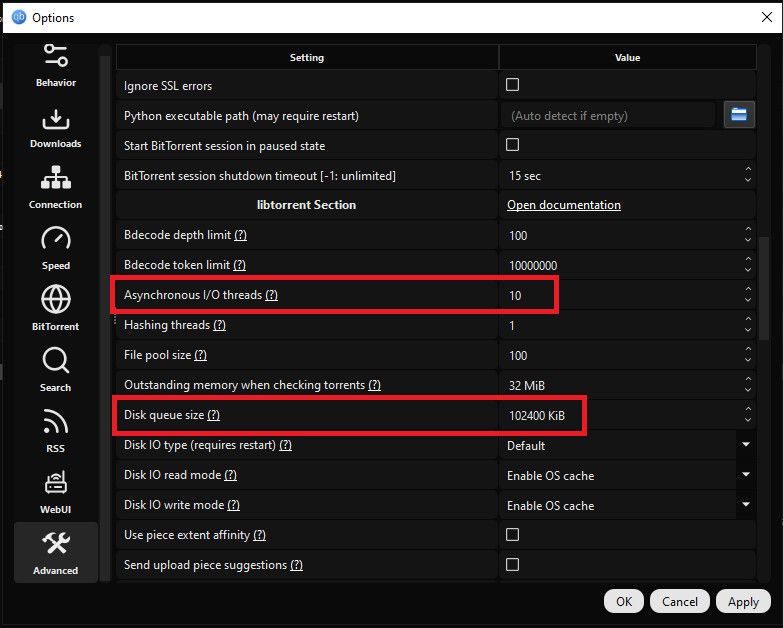
Task: Decrease Disk queue size value
Action: [x=748, y=420]
